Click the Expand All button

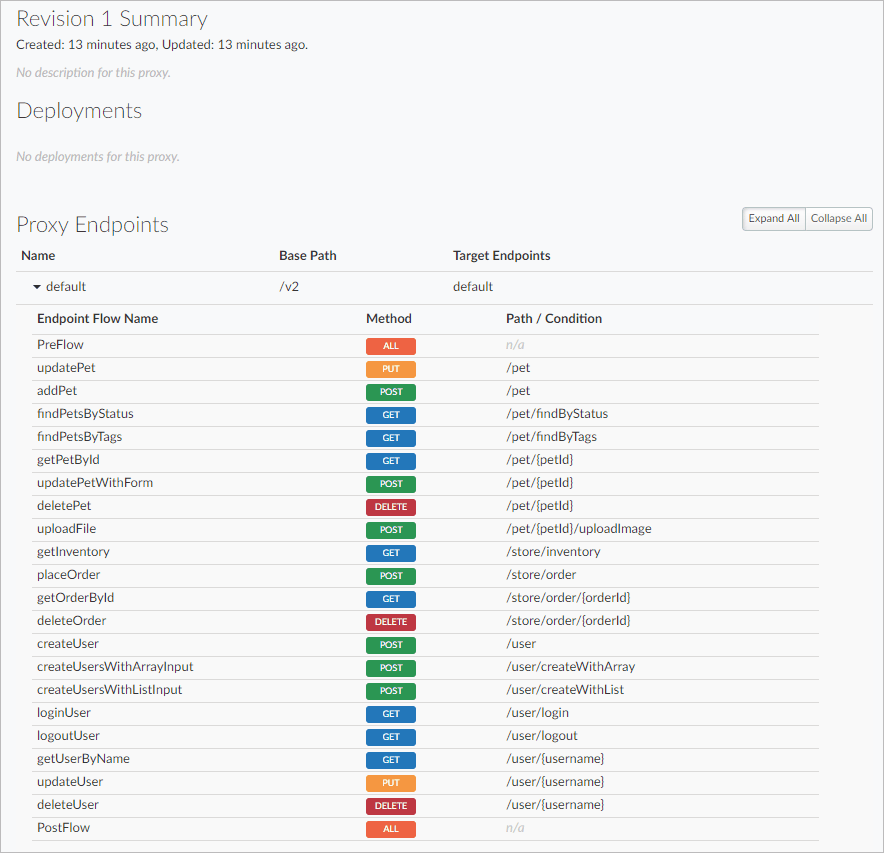point(773,218)
